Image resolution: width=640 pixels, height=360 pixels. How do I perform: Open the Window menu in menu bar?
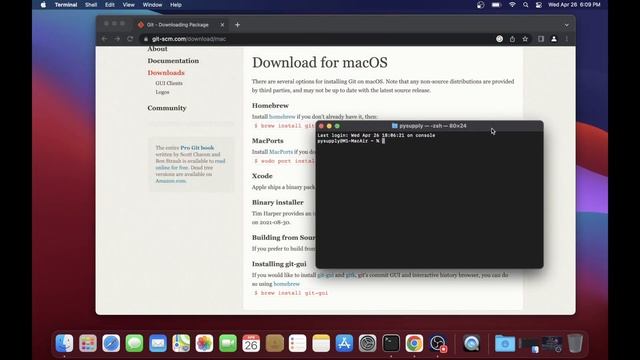point(152,5)
